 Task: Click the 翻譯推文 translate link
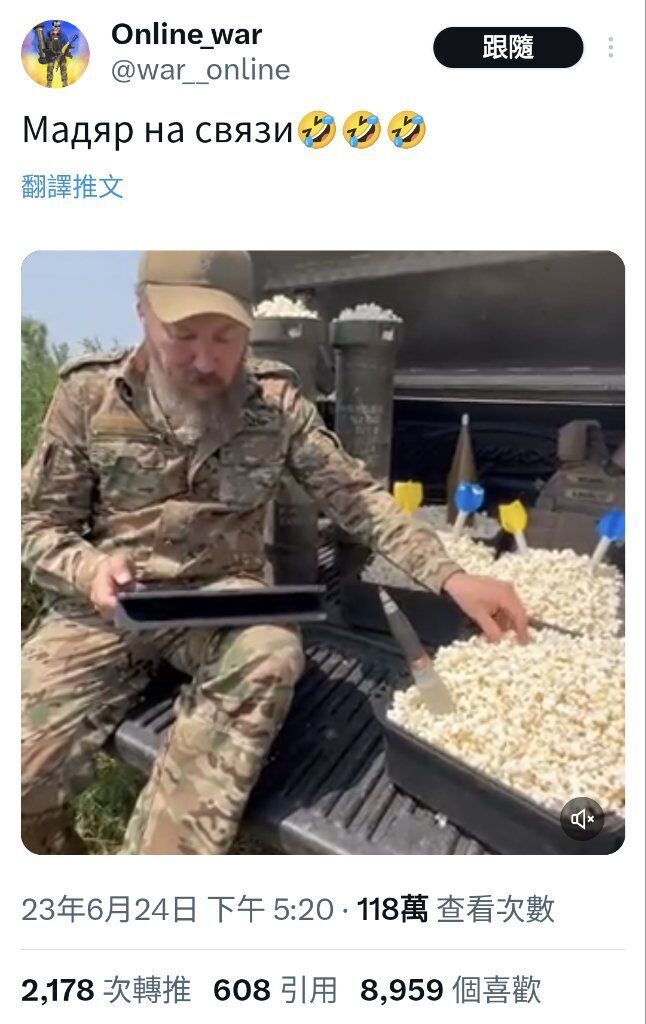(x=73, y=187)
